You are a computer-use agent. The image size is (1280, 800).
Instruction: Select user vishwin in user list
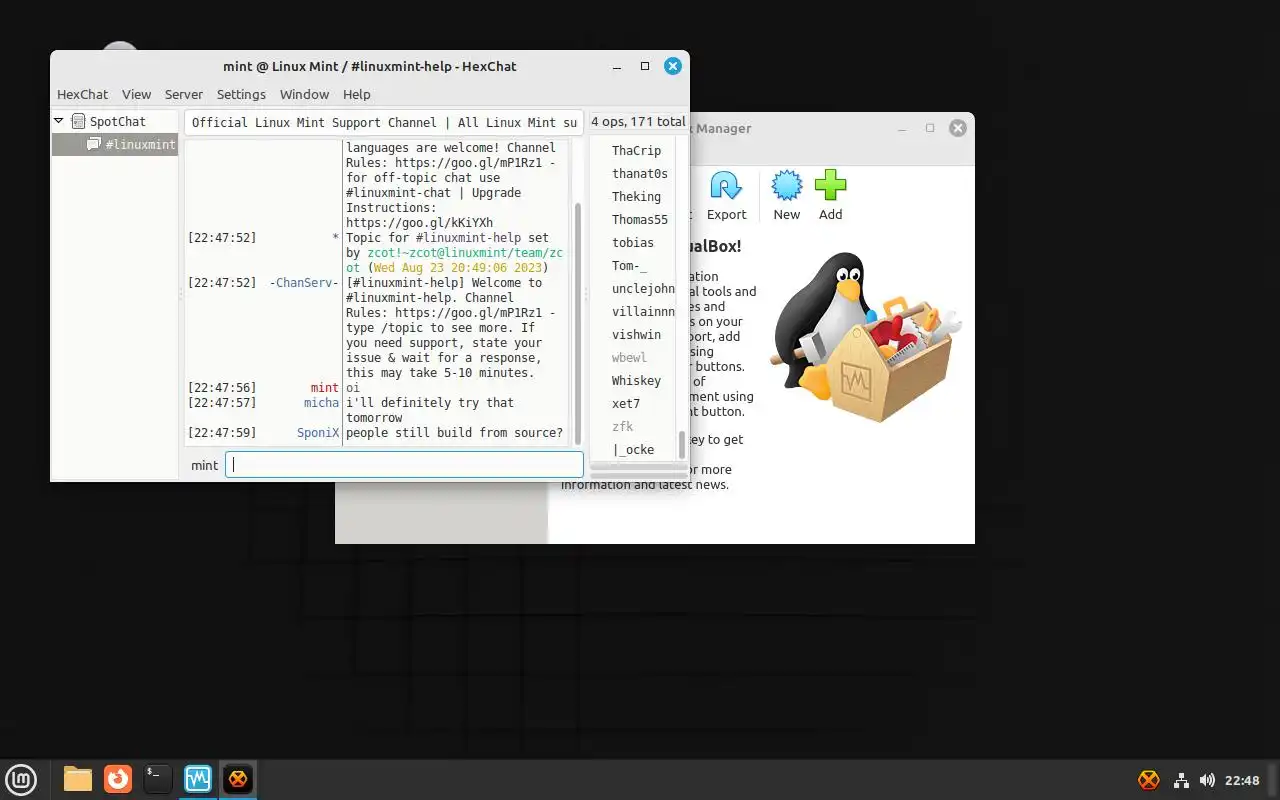[x=636, y=334]
